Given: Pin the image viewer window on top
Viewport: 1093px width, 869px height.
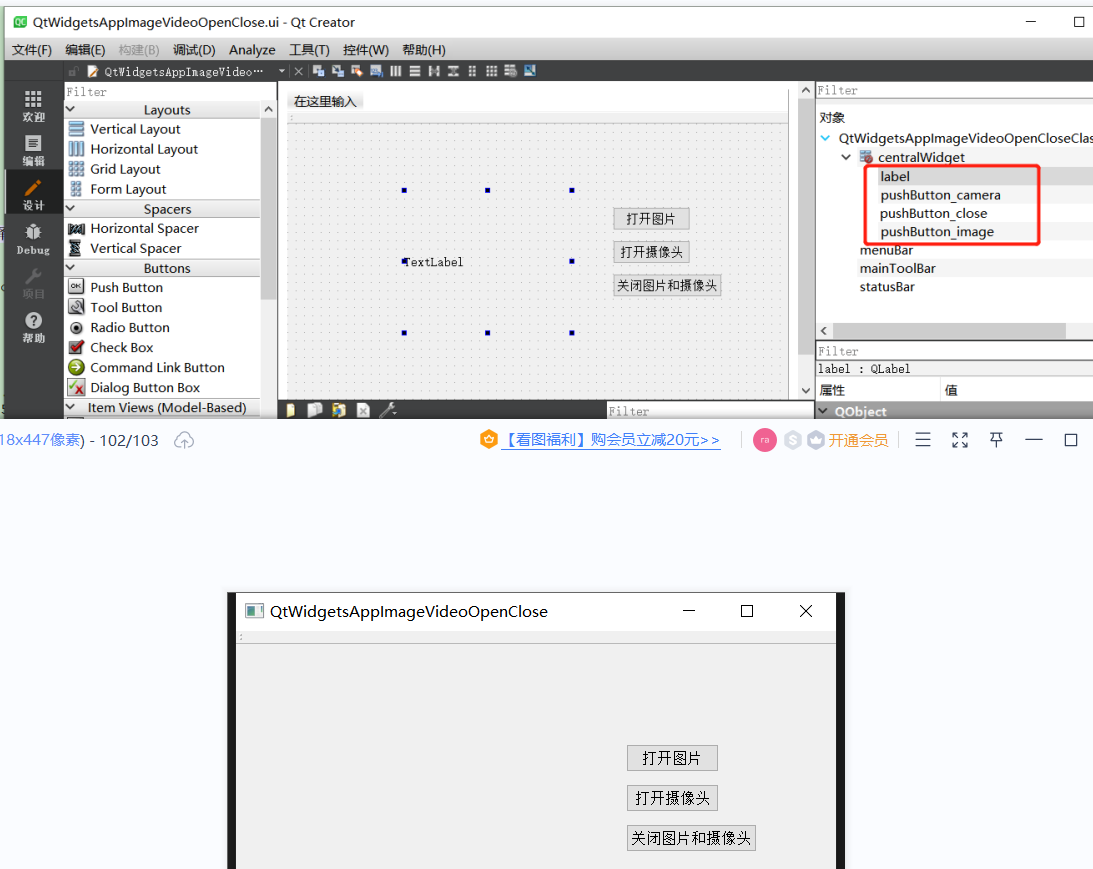Looking at the screenshot, I should click(996, 440).
